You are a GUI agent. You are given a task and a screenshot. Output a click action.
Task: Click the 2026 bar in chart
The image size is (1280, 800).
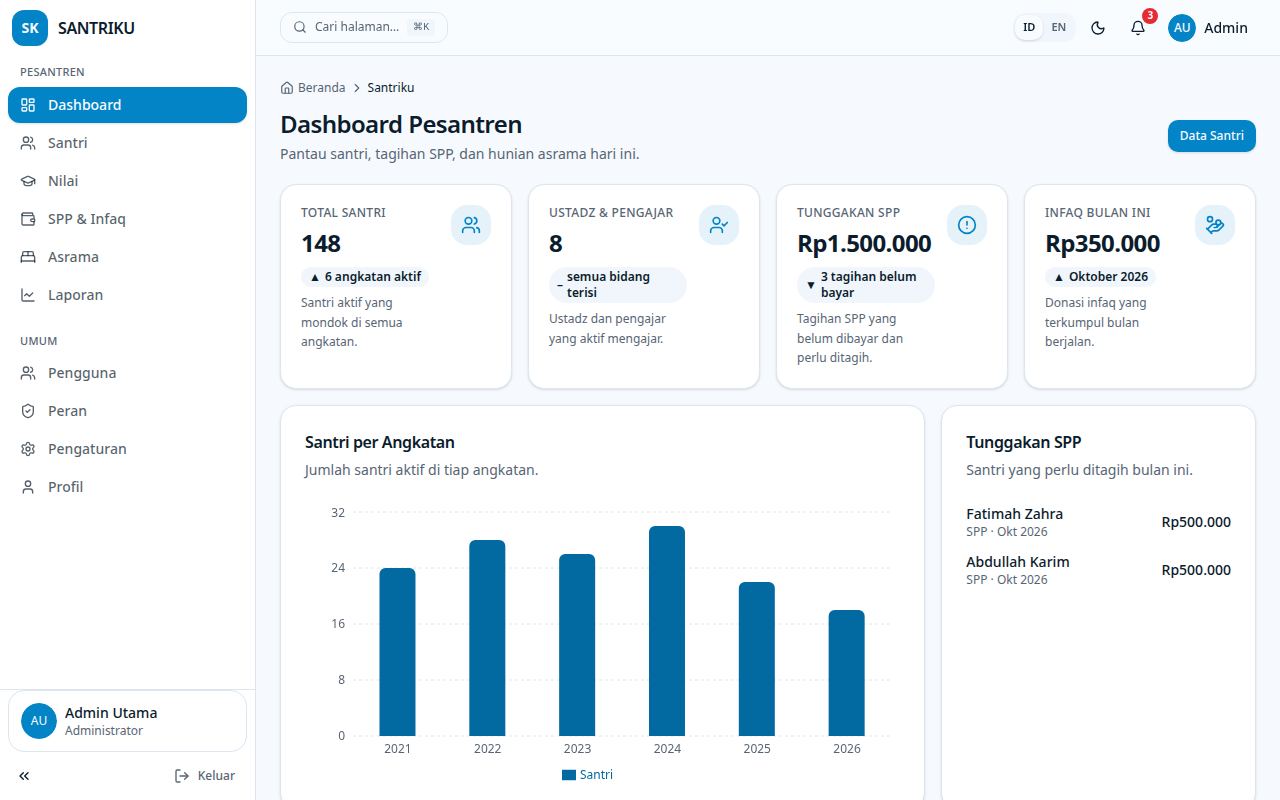(x=847, y=673)
